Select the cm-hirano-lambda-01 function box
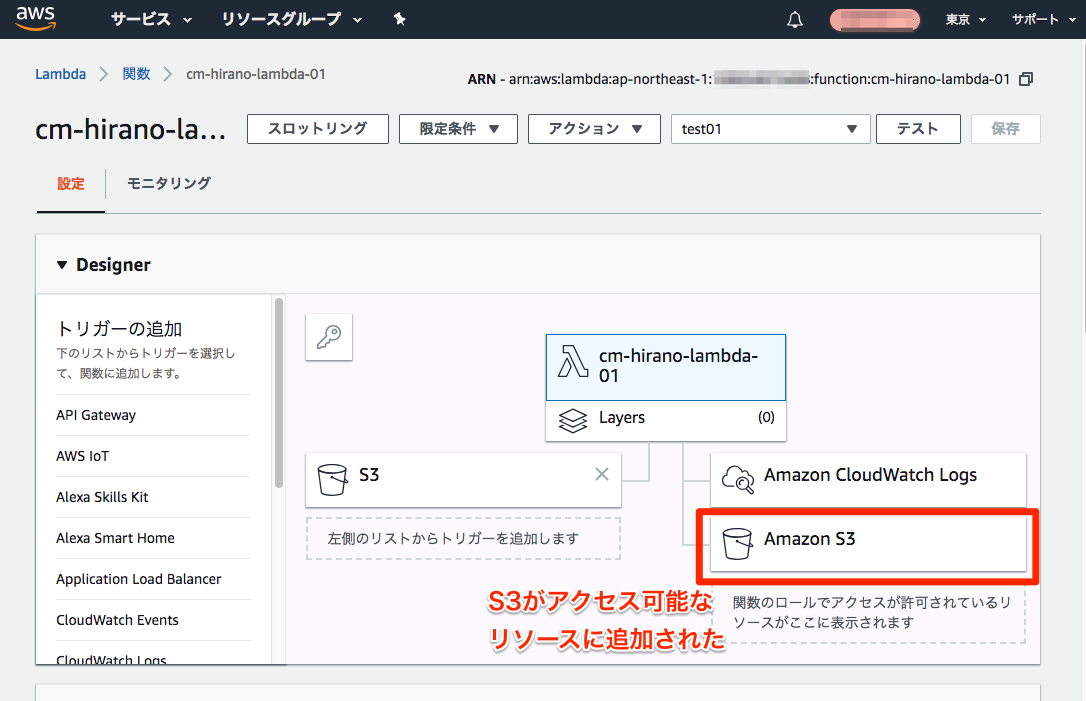Image resolution: width=1086 pixels, height=701 pixels. (666, 367)
